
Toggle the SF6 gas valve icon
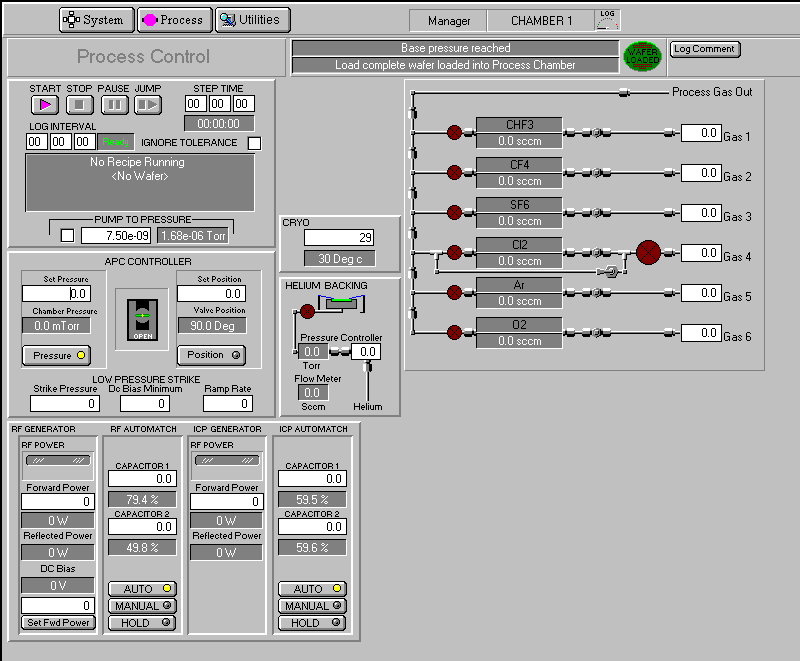pos(454,212)
